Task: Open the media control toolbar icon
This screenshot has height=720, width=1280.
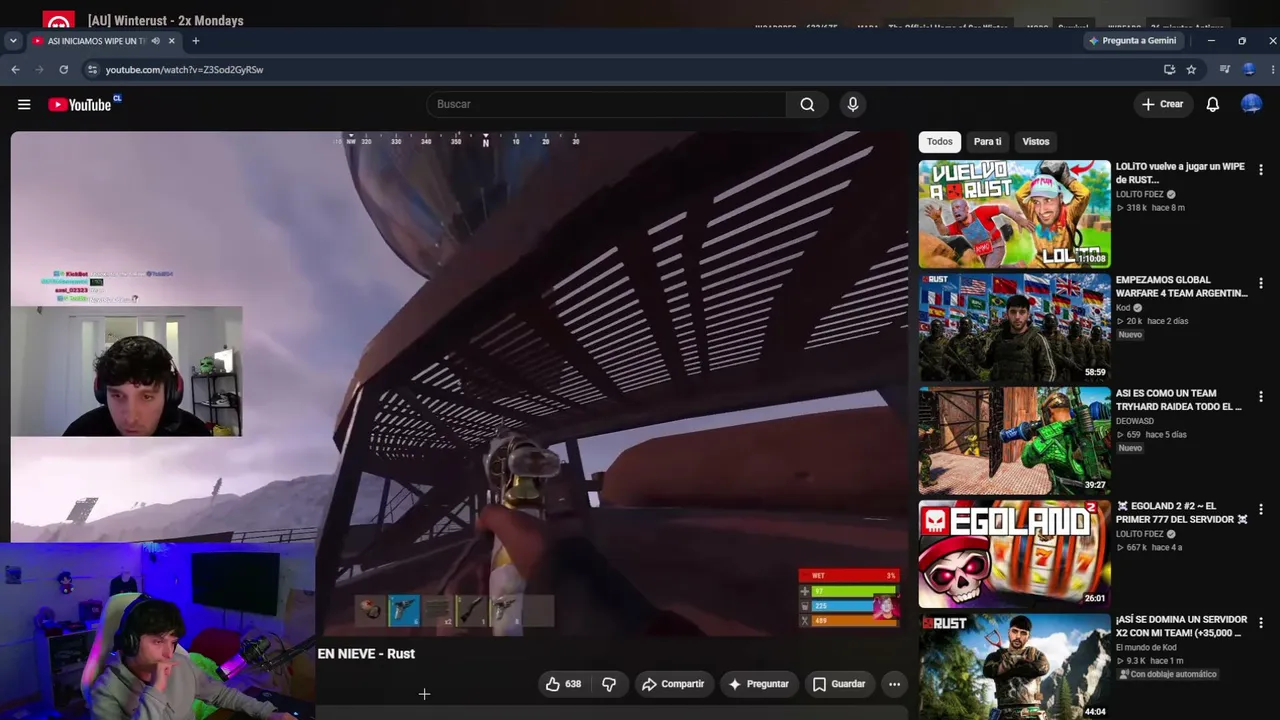Action: click(1224, 69)
